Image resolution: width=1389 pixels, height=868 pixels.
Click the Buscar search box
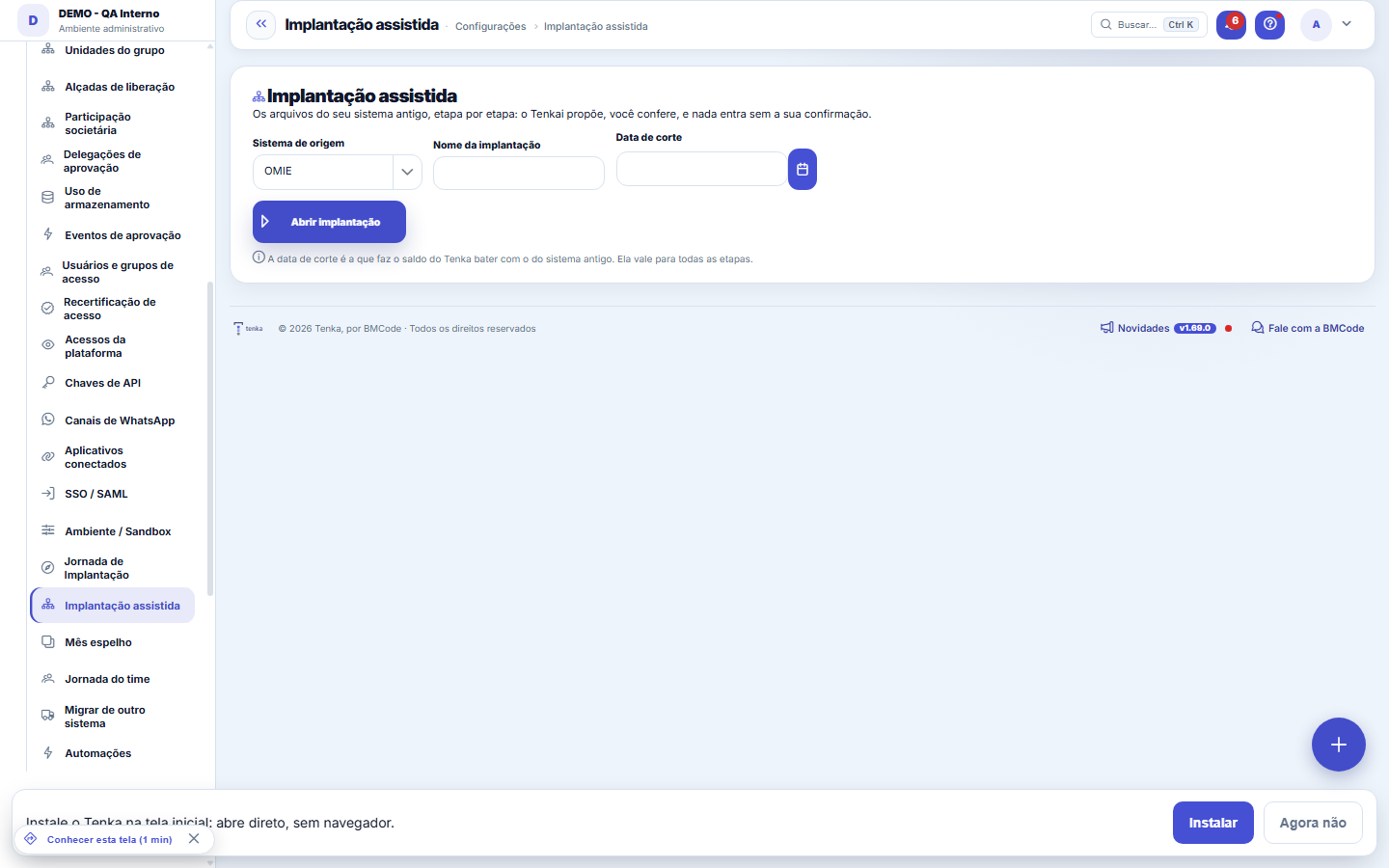pyautogui.click(x=1149, y=24)
